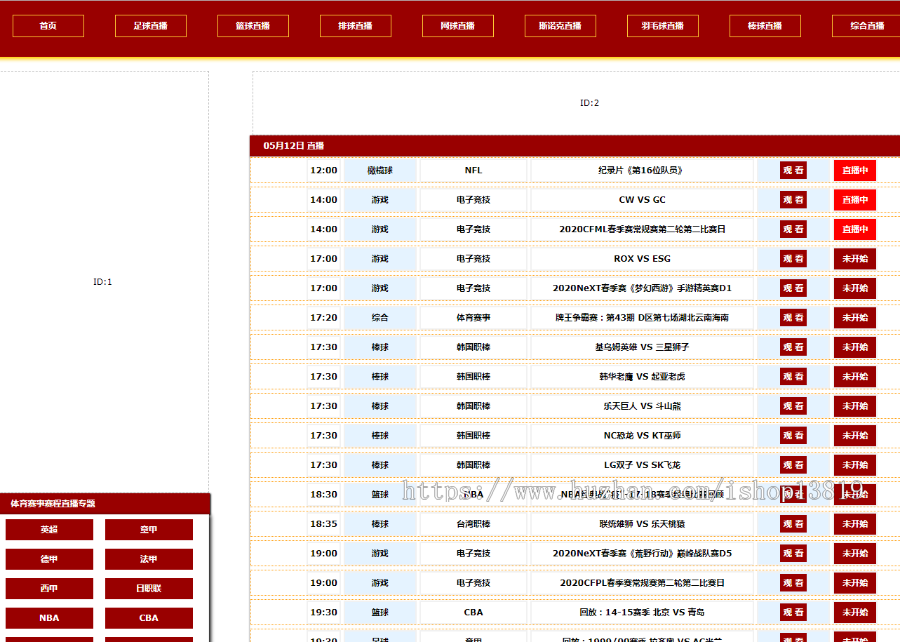Select the 羽毛球直播 nav tab
900x642 pixels.
tap(663, 26)
